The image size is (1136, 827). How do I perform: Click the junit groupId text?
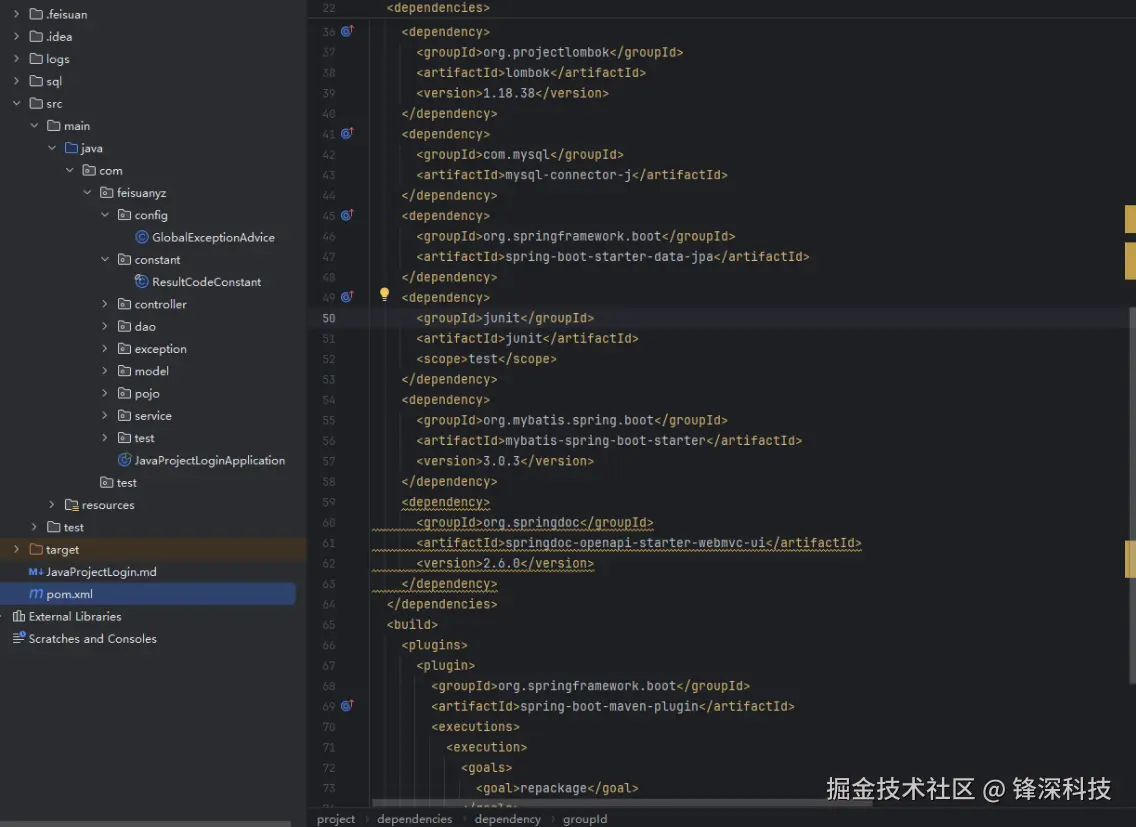[501, 318]
